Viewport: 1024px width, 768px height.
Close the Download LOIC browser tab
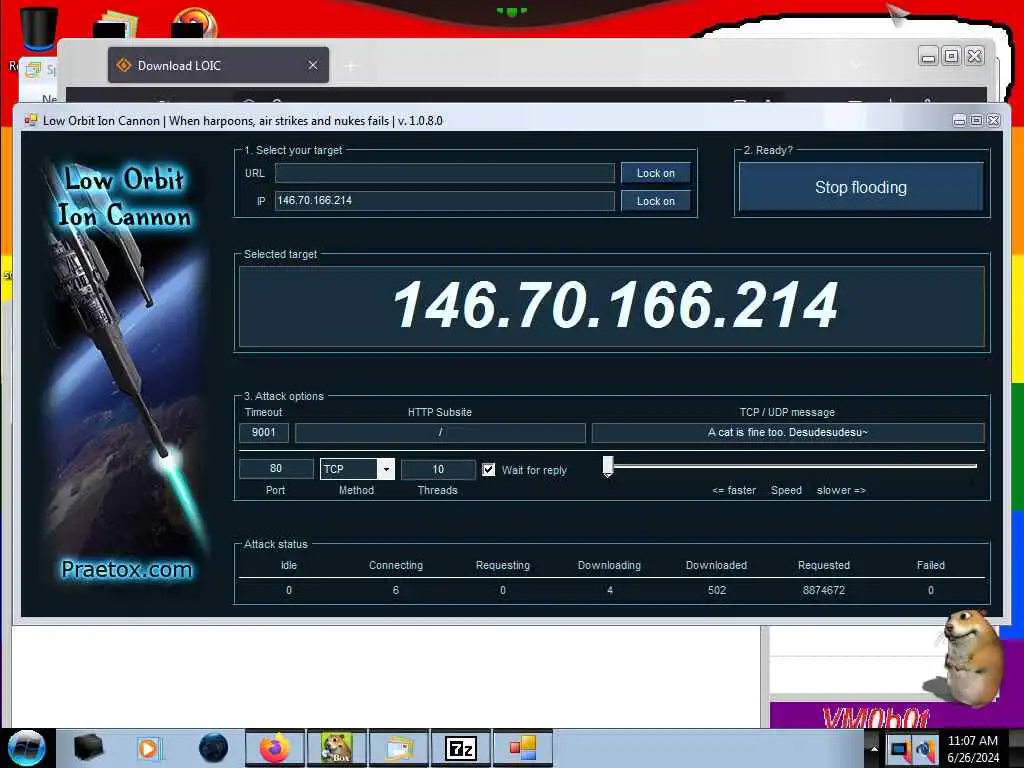(x=313, y=65)
